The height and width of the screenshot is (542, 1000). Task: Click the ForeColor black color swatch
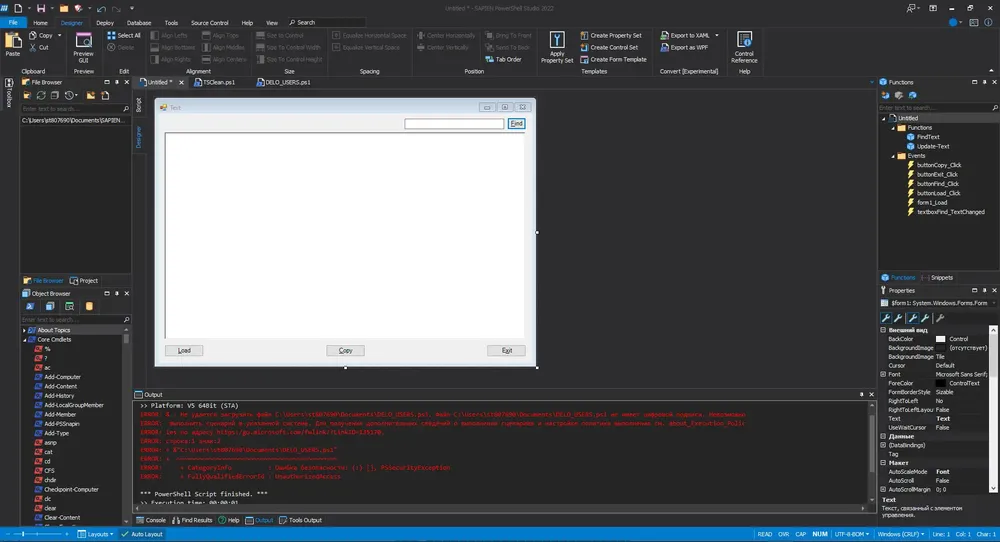point(940,383)
